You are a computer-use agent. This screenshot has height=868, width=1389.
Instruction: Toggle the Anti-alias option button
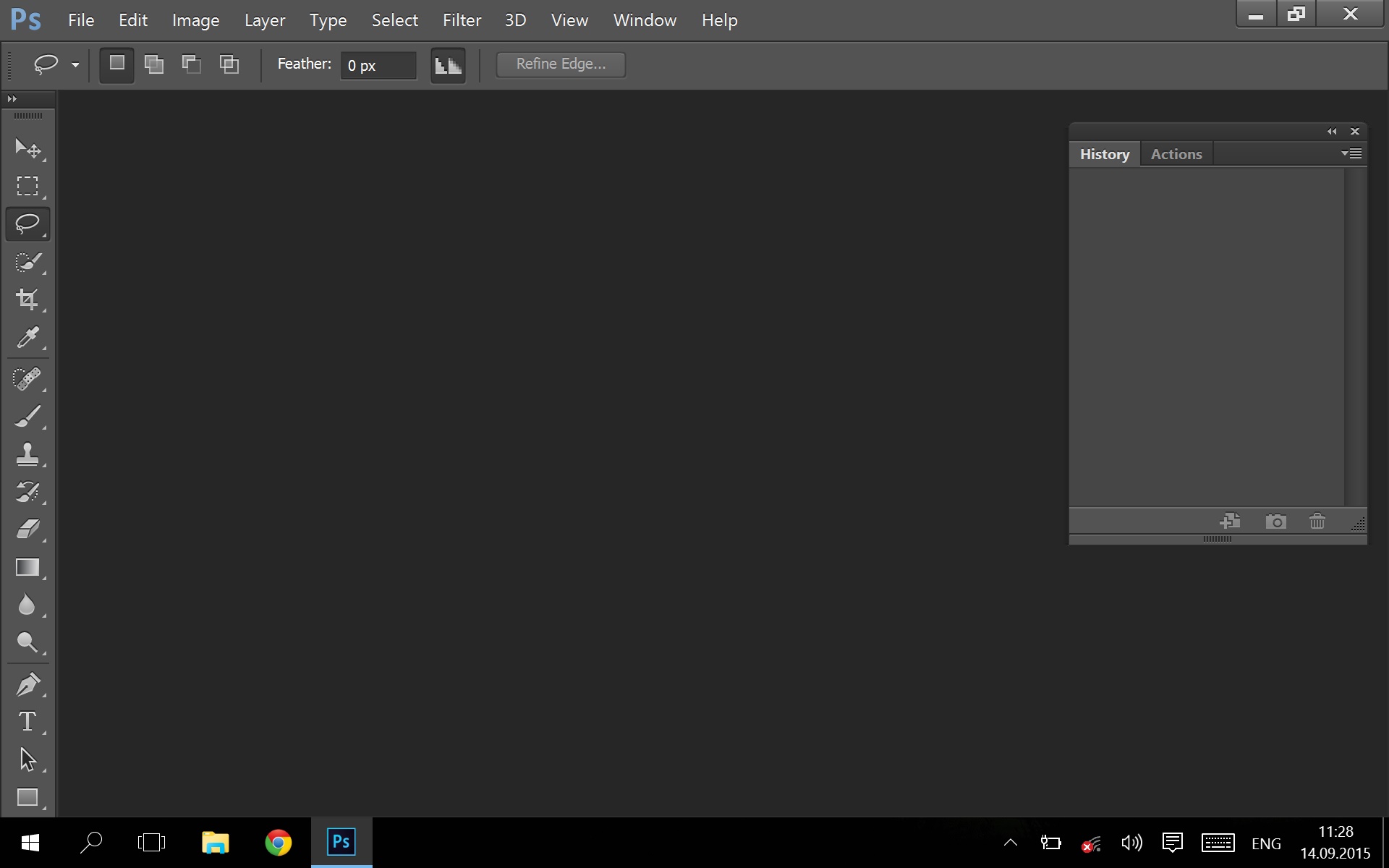coord(448,65)
